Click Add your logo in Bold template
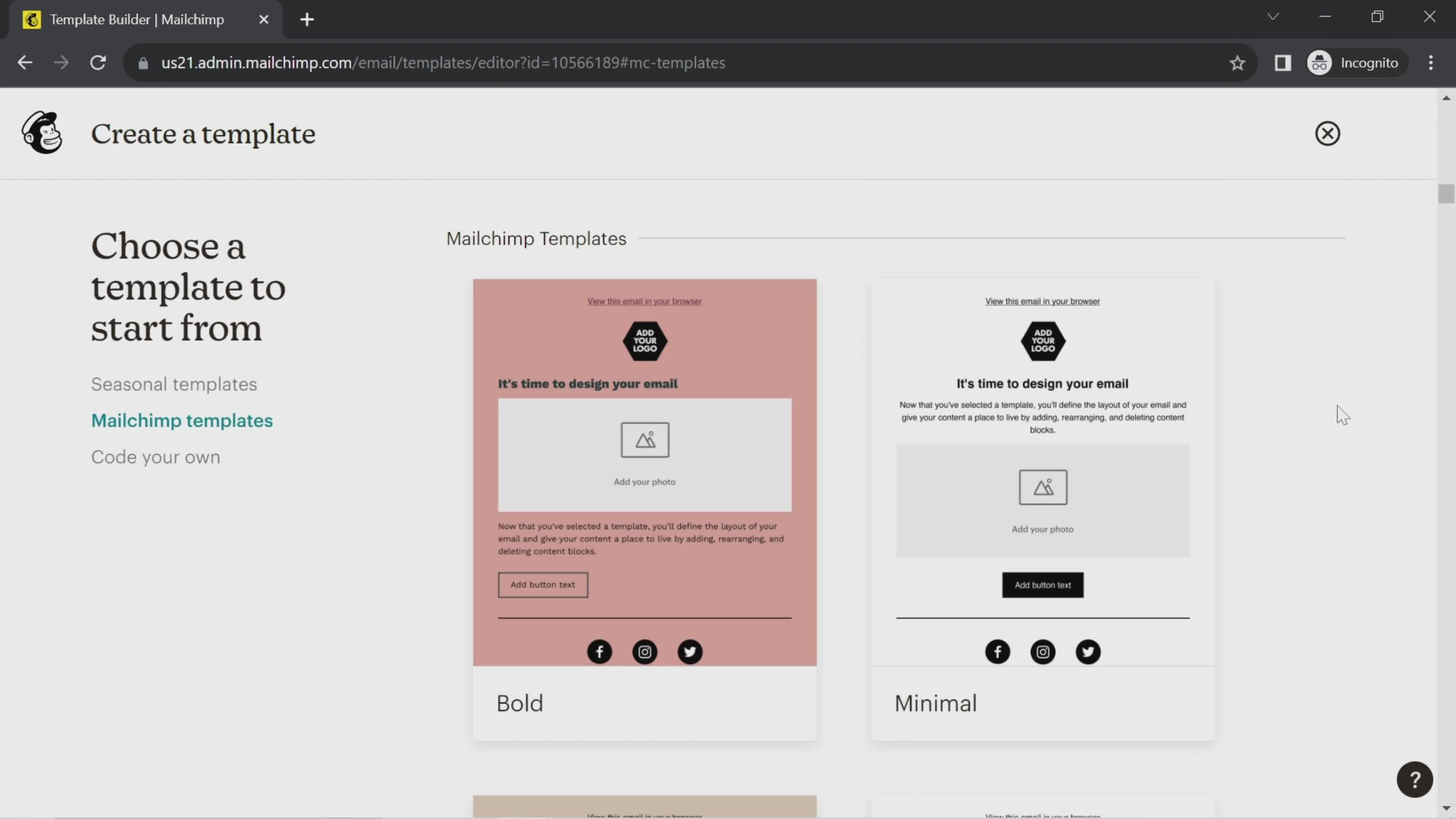The width and height of the screenshot is (1456, 819). point(644,341)
